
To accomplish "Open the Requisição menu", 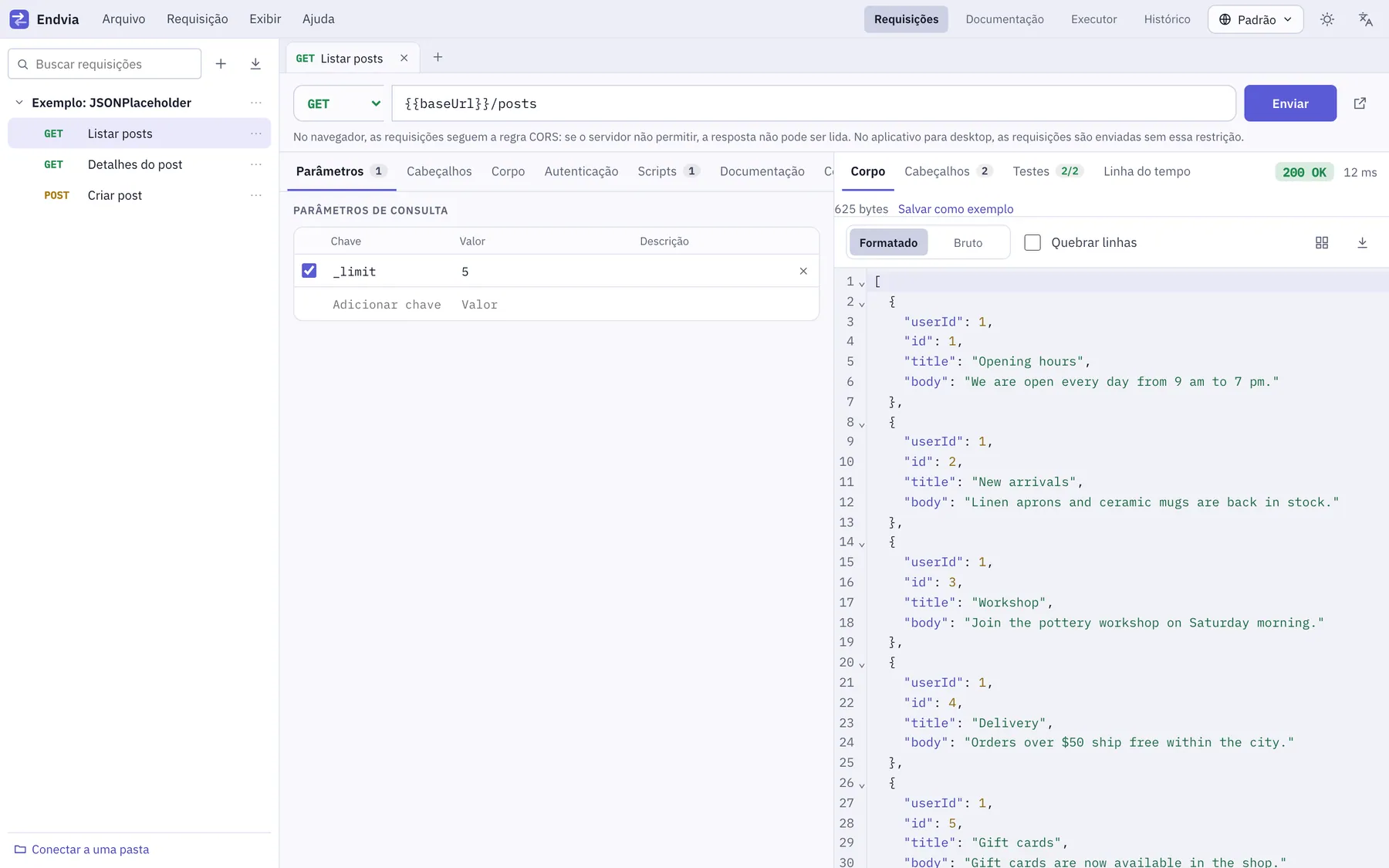I will [198, 19].
